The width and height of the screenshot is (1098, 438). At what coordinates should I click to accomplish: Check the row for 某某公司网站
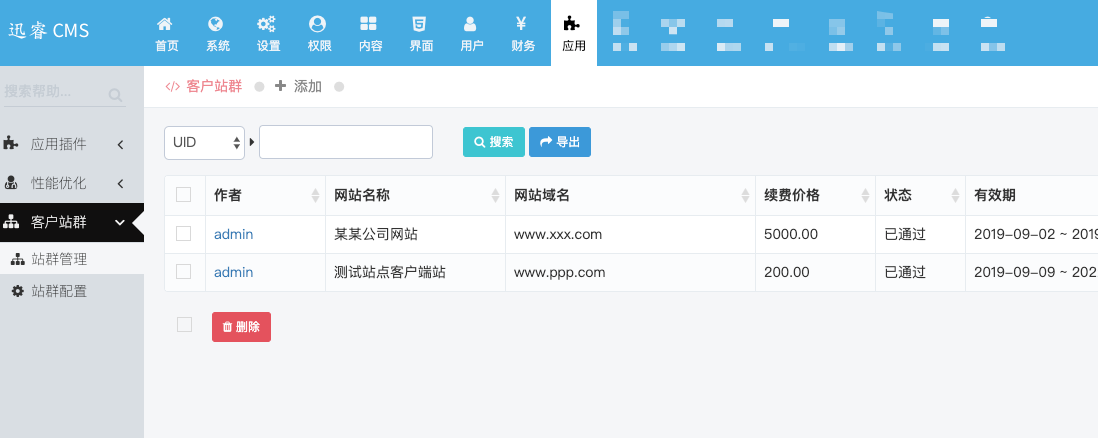point(183,233)
